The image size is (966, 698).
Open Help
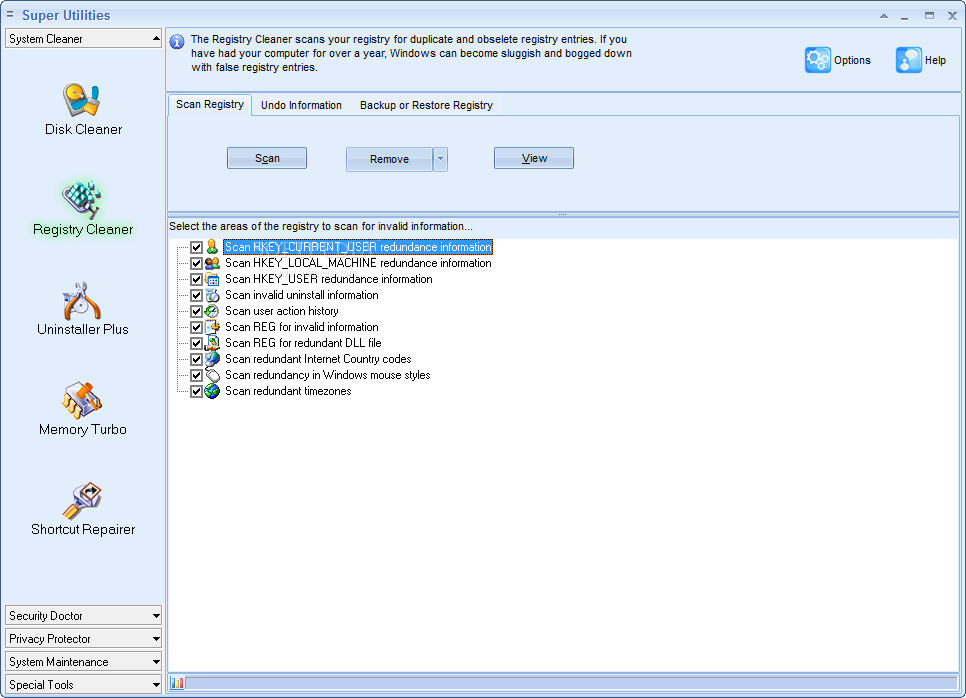coord(922,60)
